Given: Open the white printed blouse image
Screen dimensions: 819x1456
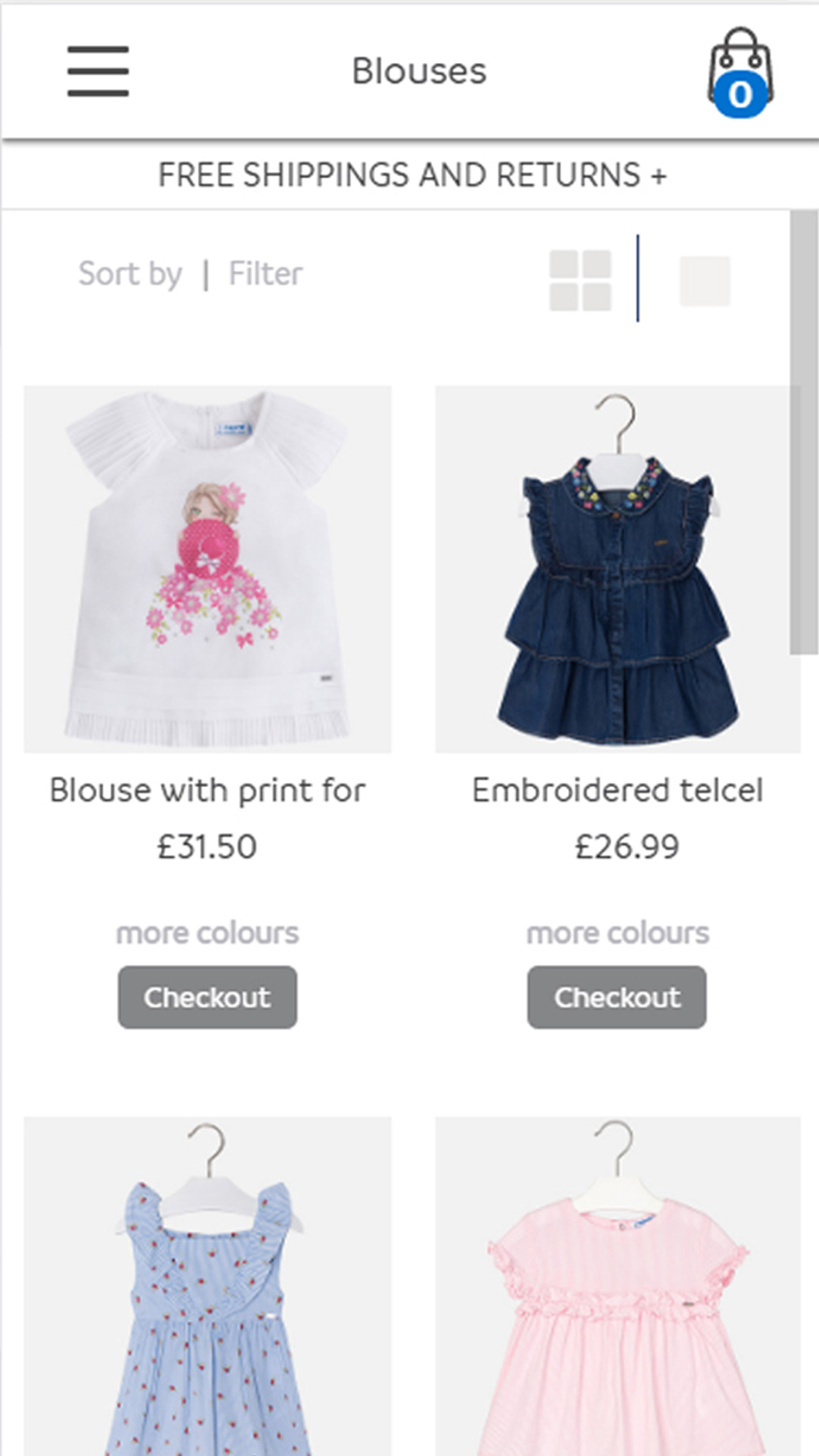Looking at the screenshot, I should pyautogui.click(x=208, y=569).
